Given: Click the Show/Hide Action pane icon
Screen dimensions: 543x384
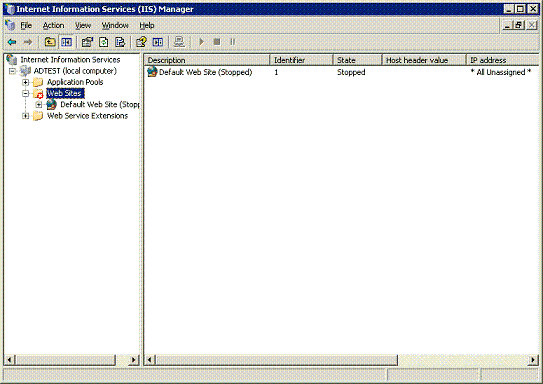Looking at the screenshot, I should click(158, 42).
